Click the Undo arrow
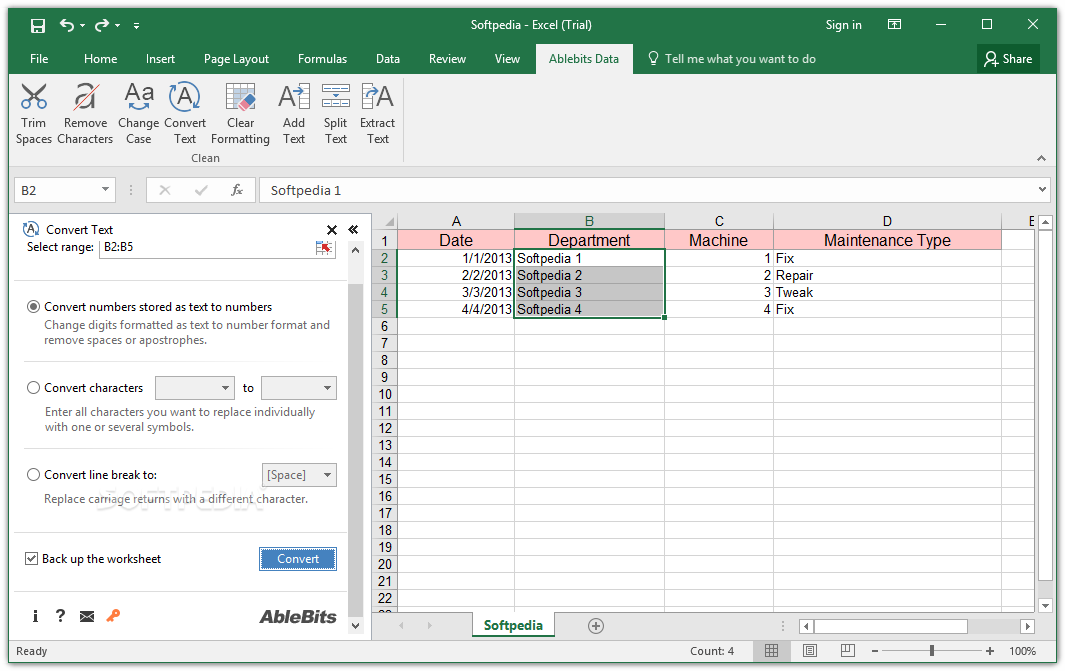This screenshot has height=671, width=1065. 67,25
